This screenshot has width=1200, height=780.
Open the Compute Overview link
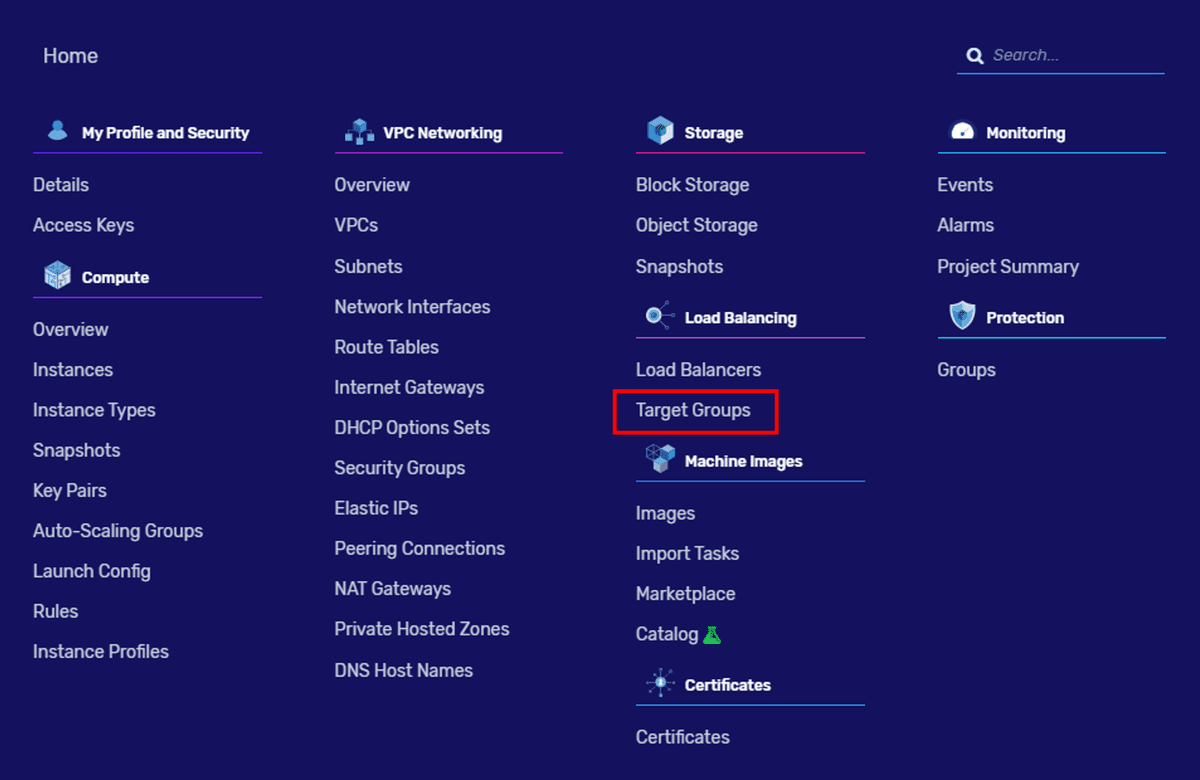point(70,330)
